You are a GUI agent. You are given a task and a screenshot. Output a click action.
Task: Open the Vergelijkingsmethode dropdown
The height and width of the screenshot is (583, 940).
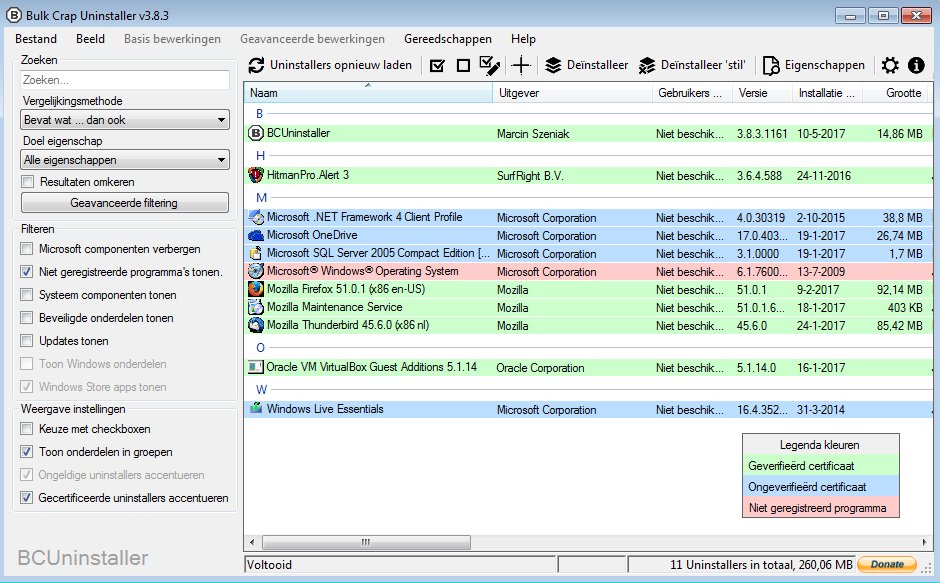(126, 120)
